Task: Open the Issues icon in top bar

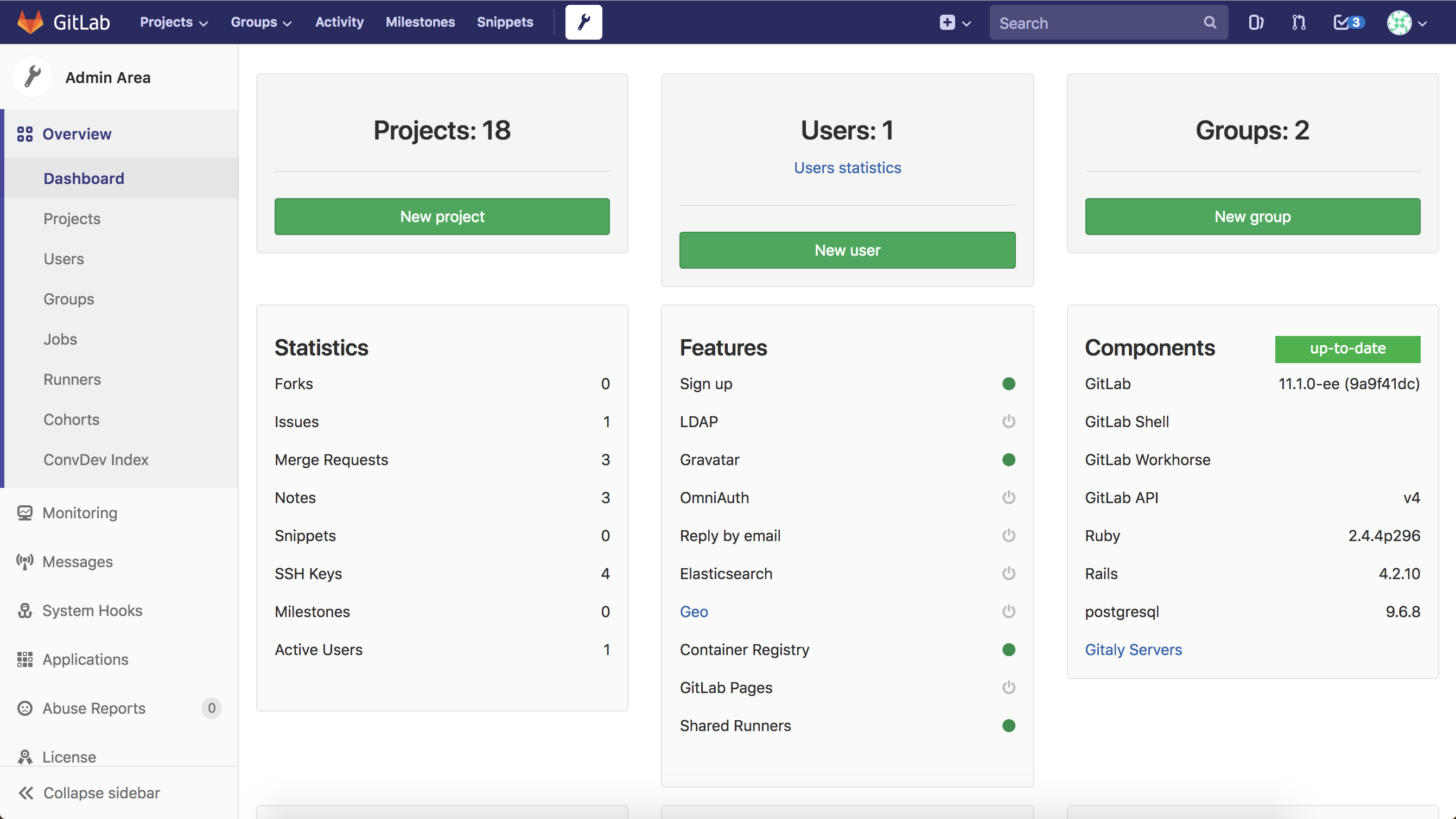Action: tap(1256, 22)
